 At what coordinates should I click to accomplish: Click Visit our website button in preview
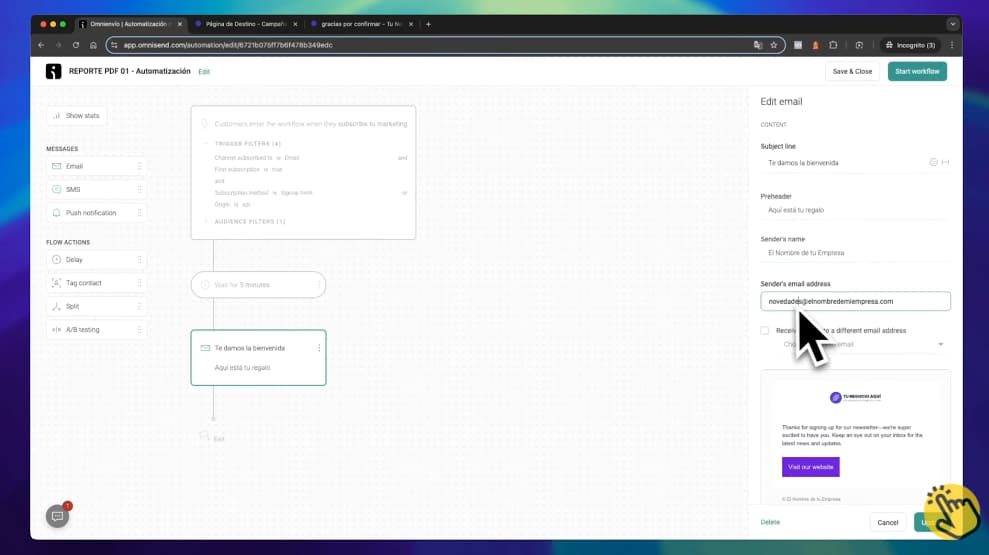811,467
